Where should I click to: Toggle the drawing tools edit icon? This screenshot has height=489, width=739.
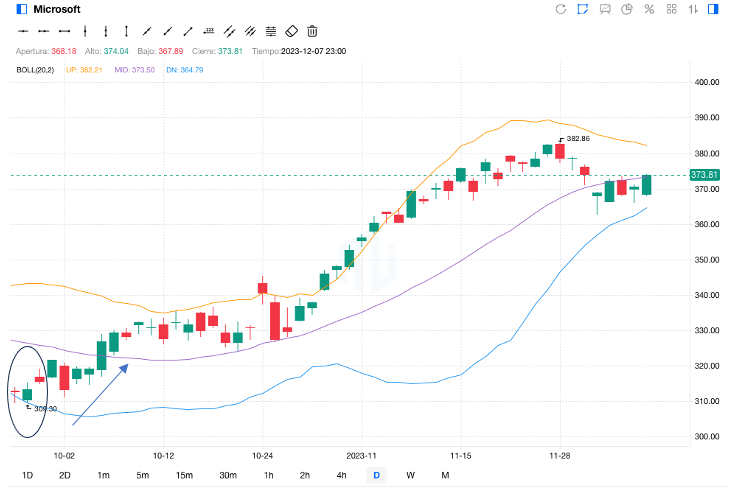(x=583, y=10)
